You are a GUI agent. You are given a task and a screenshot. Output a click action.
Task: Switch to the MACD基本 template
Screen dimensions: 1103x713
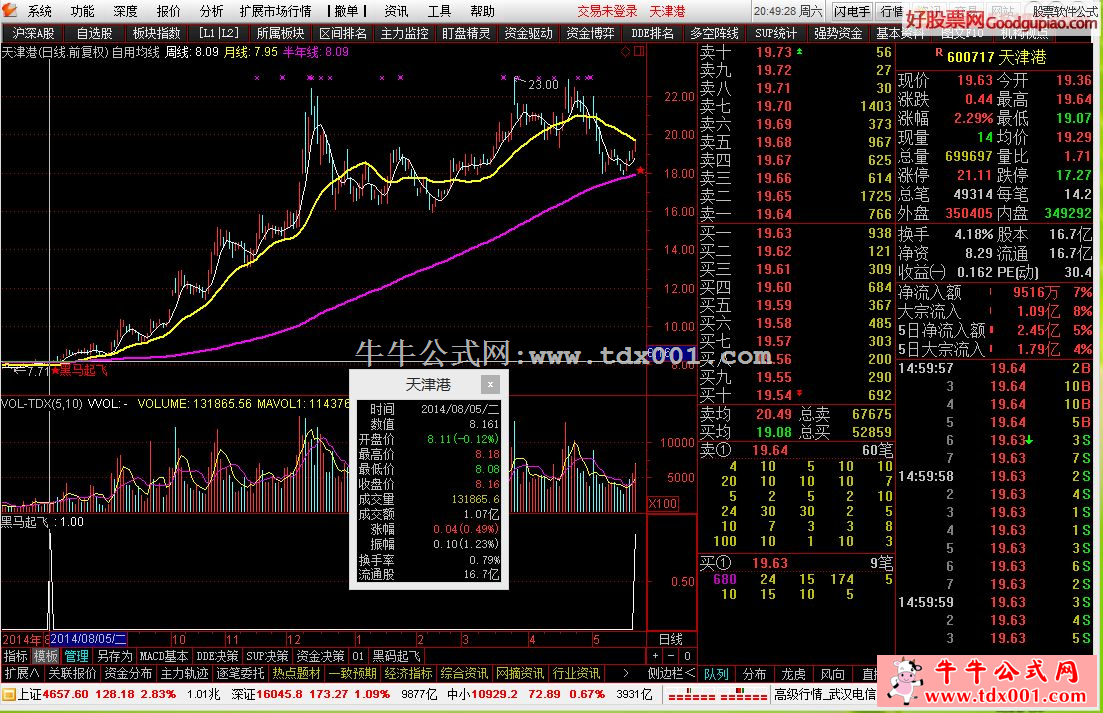164,656
